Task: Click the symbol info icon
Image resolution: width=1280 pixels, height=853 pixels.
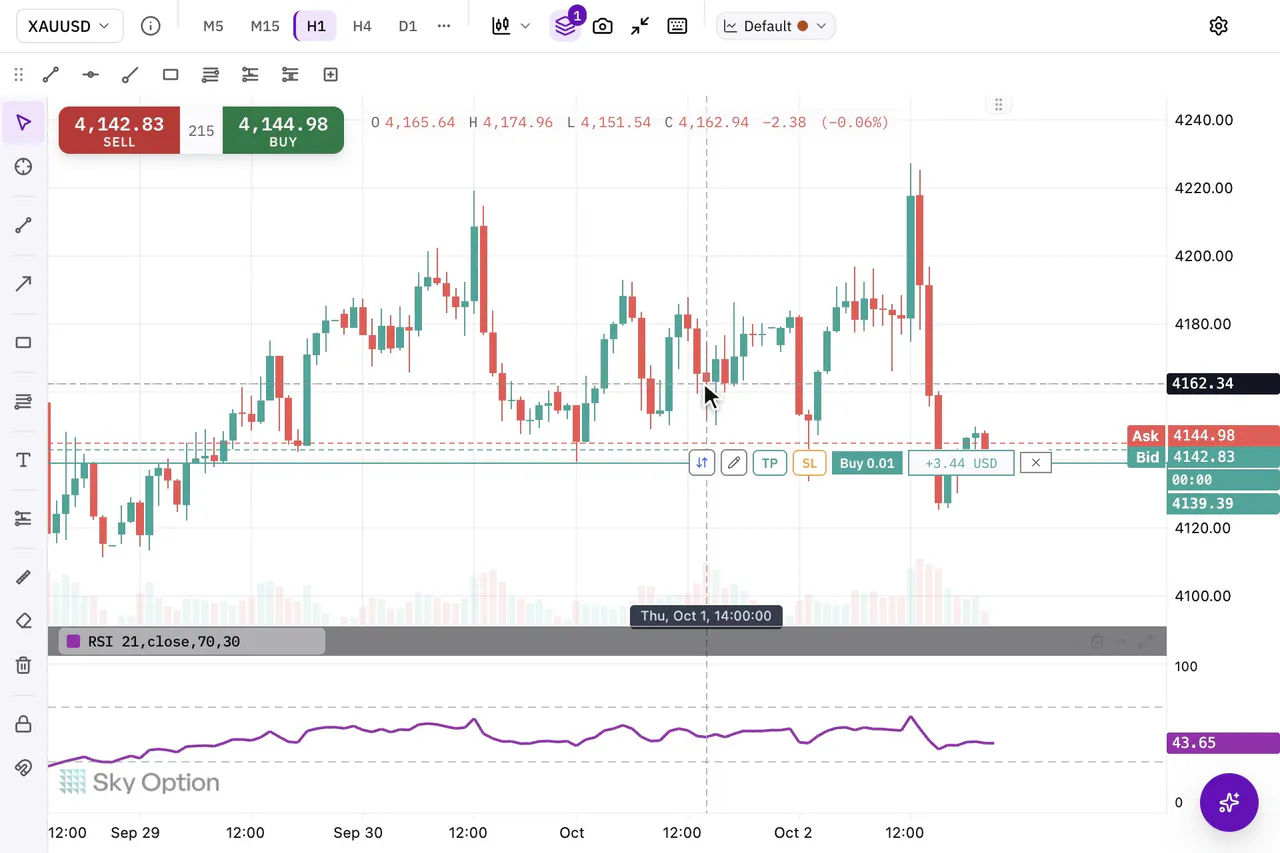Action: coord(150,26)
